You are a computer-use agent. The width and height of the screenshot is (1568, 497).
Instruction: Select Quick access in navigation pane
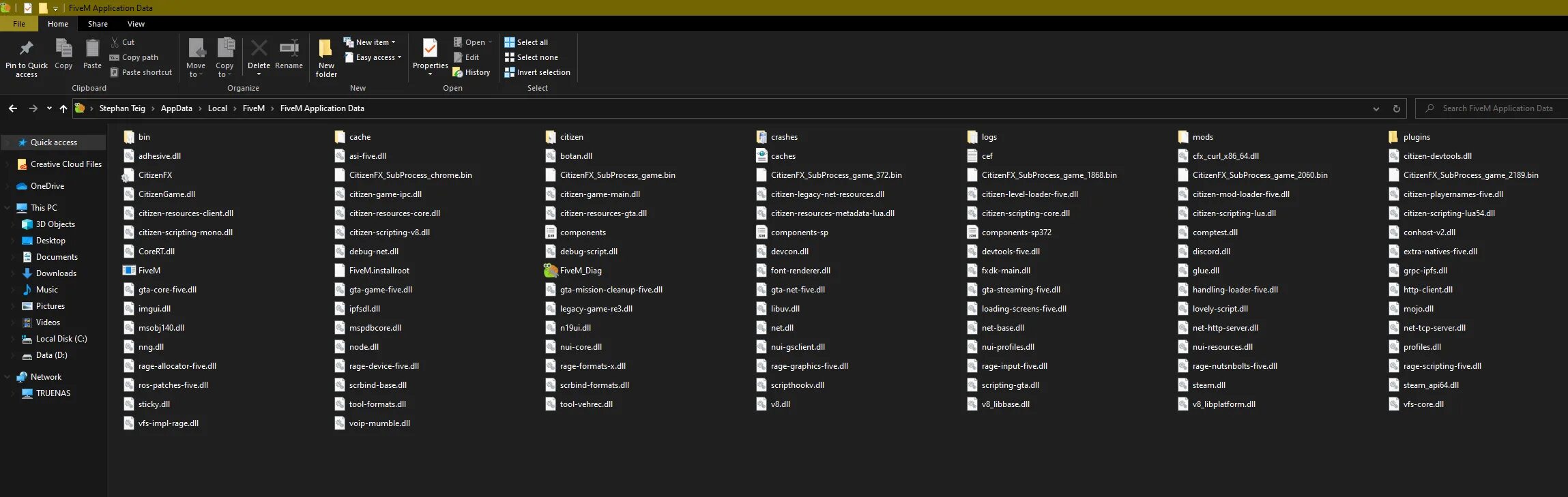tap(54, 142)
